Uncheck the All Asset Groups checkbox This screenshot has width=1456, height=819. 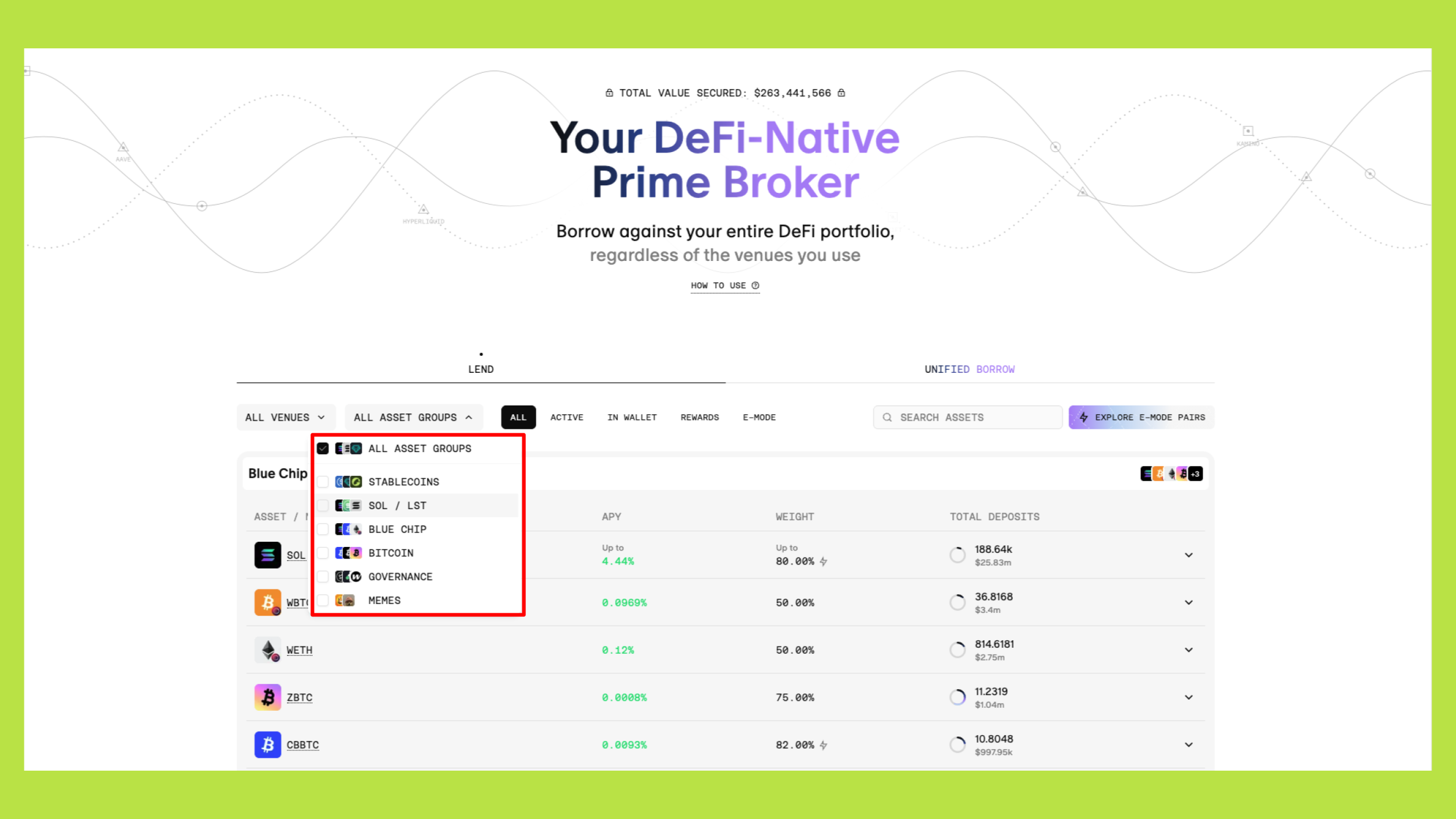point(323,449)
